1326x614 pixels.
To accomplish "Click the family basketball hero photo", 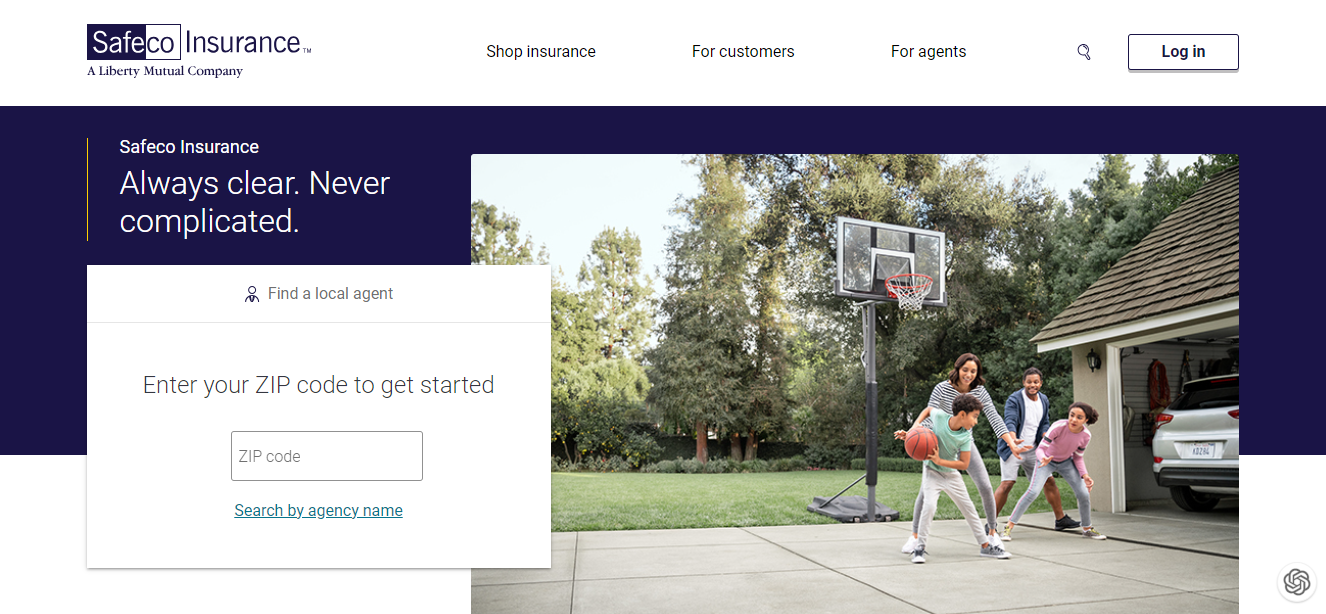I will [855, 384].
